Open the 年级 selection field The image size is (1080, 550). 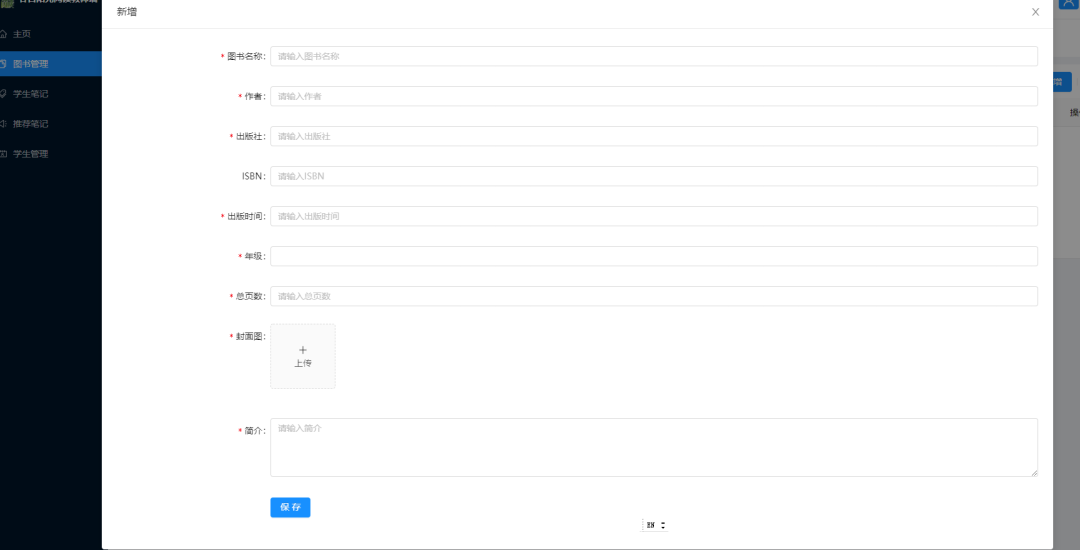point(654,256)
